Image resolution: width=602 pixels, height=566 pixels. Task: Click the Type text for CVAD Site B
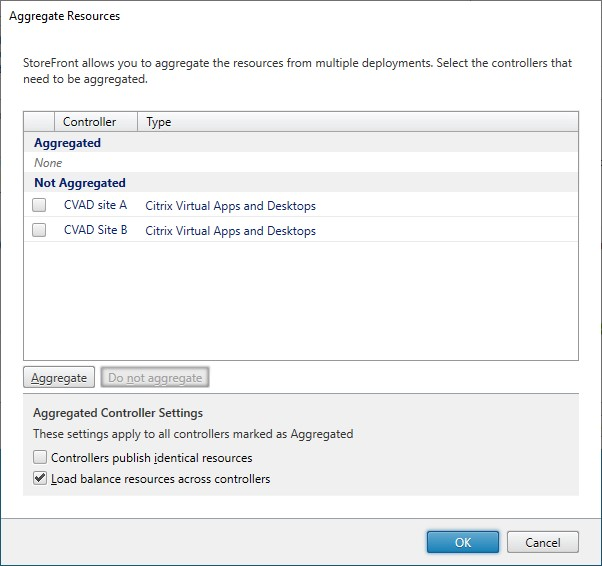230,231
